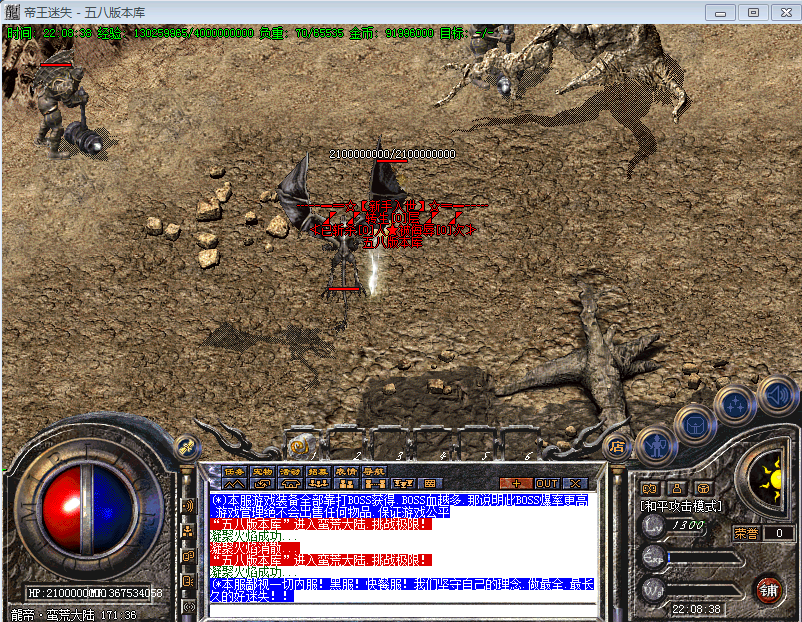The image size is (802, 622).
Task: Click the telephone icon button
Action: [290, 483]
